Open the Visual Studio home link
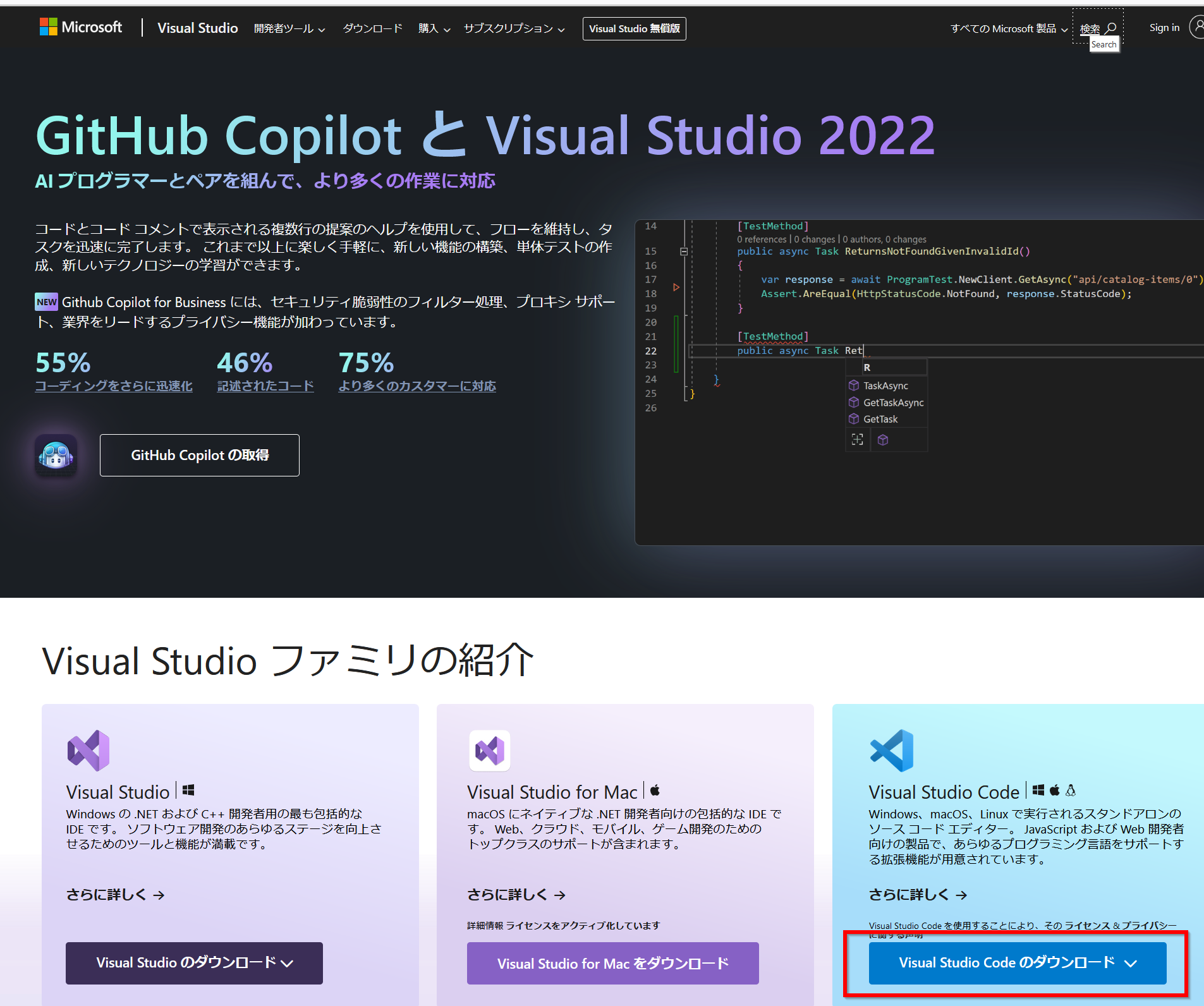The height and width of the screenshot is (1006, 1204). (197, 28)
